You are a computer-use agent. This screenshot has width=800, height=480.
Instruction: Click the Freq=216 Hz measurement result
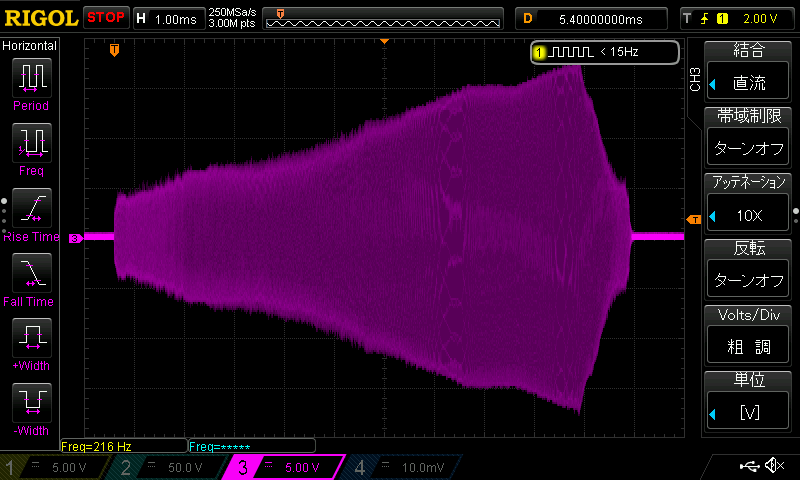[x=124, y=446]
